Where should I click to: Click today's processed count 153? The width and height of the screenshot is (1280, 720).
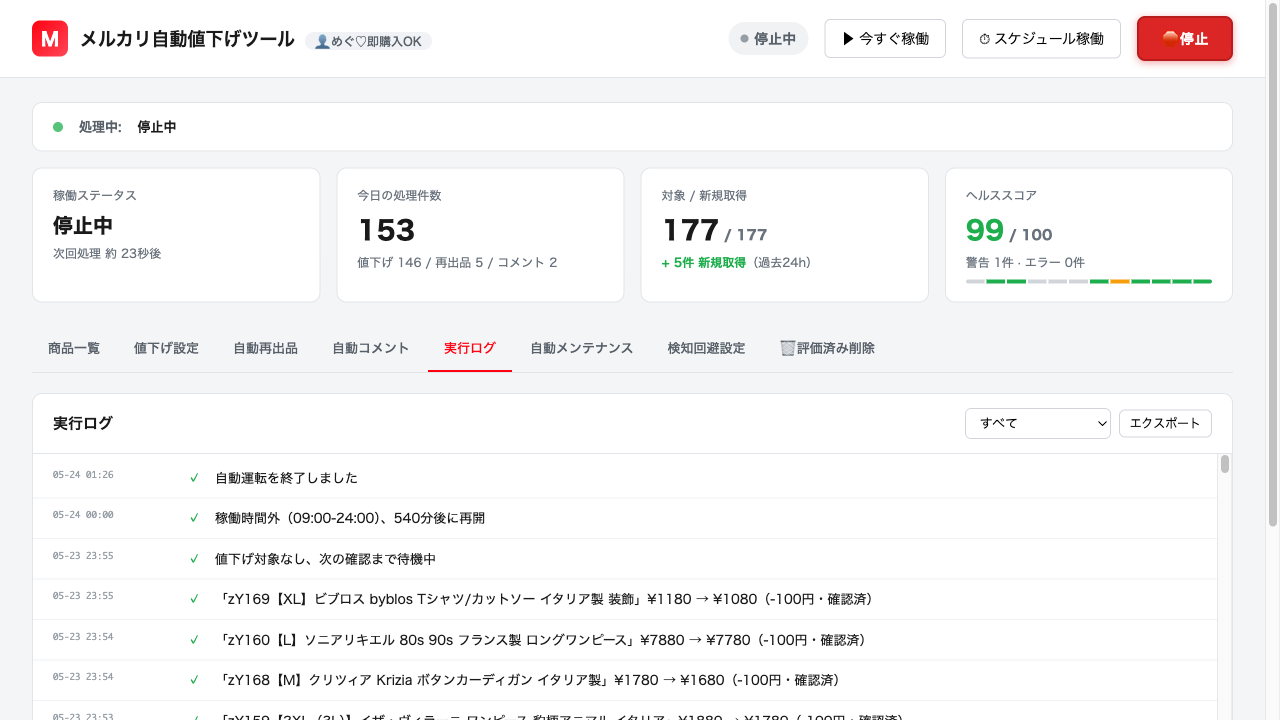pyautogui.click(x=386, y=230)
